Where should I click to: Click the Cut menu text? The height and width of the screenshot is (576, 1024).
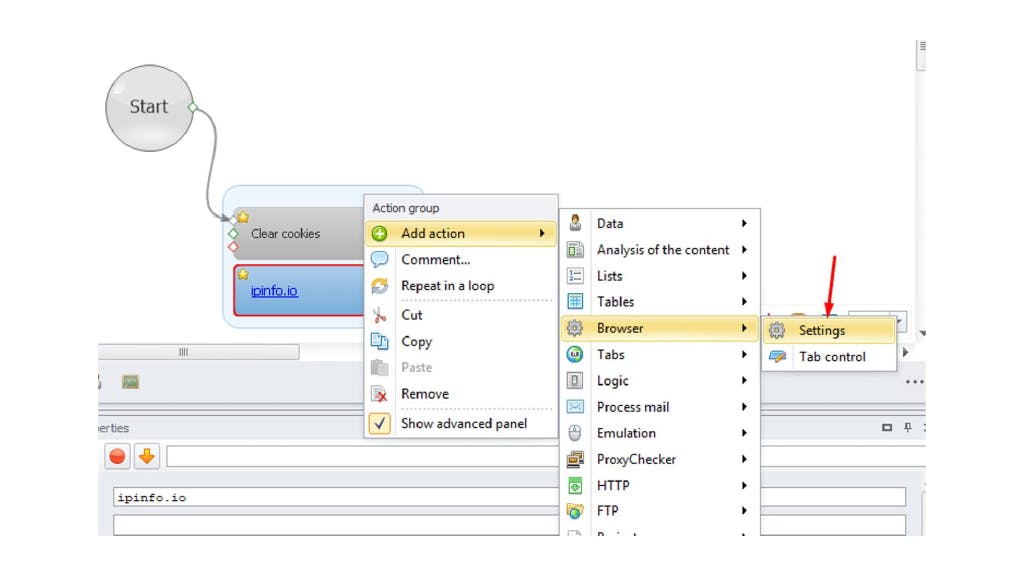[x=411, y=315]
